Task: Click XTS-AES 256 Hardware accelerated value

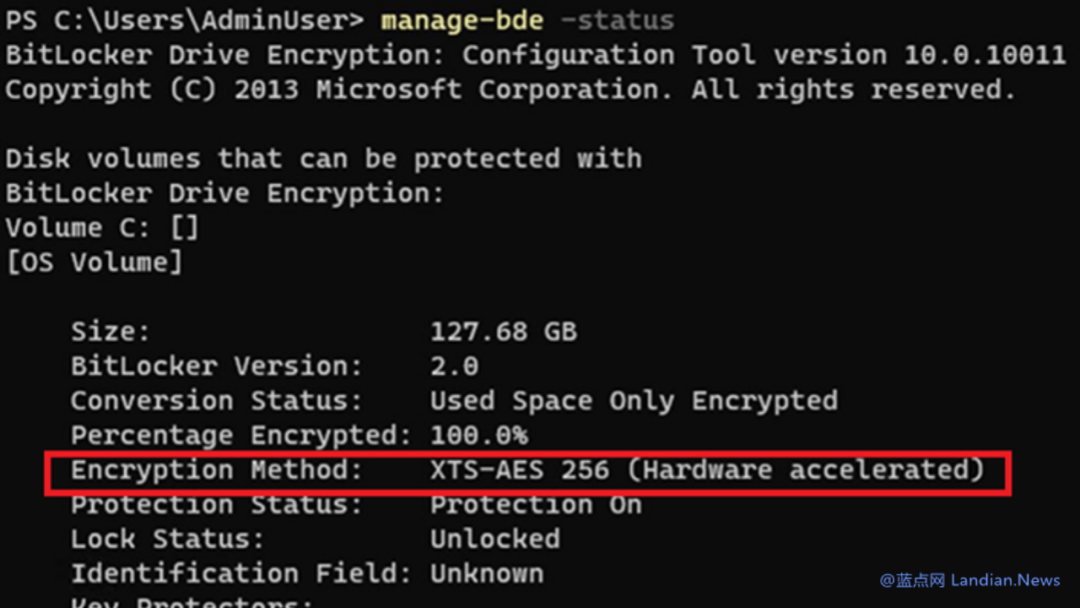Action: click(x=707, y=470)
